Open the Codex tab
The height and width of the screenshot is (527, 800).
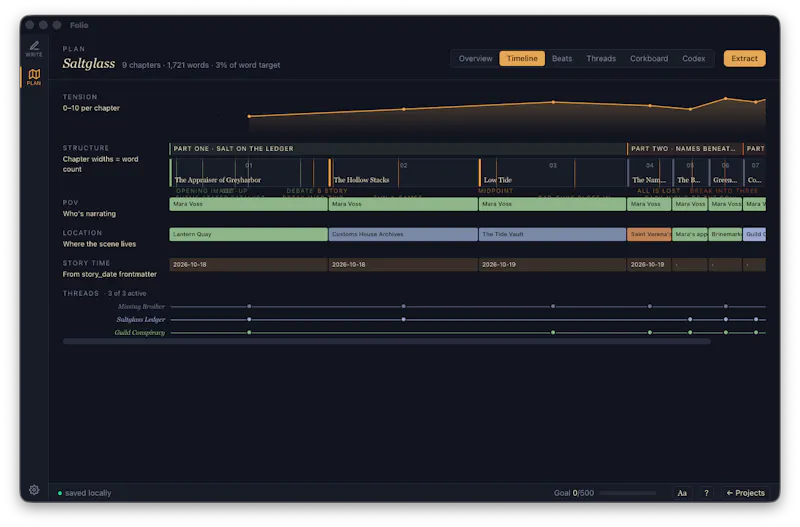pyautogui.click(x=693, y=59)
